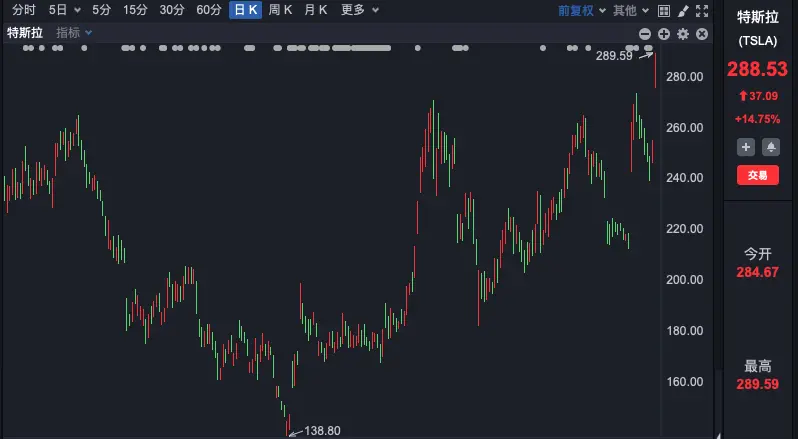Click the red 交易 trade button
Viewport: 798px width, 439px height.
point(758,175)
